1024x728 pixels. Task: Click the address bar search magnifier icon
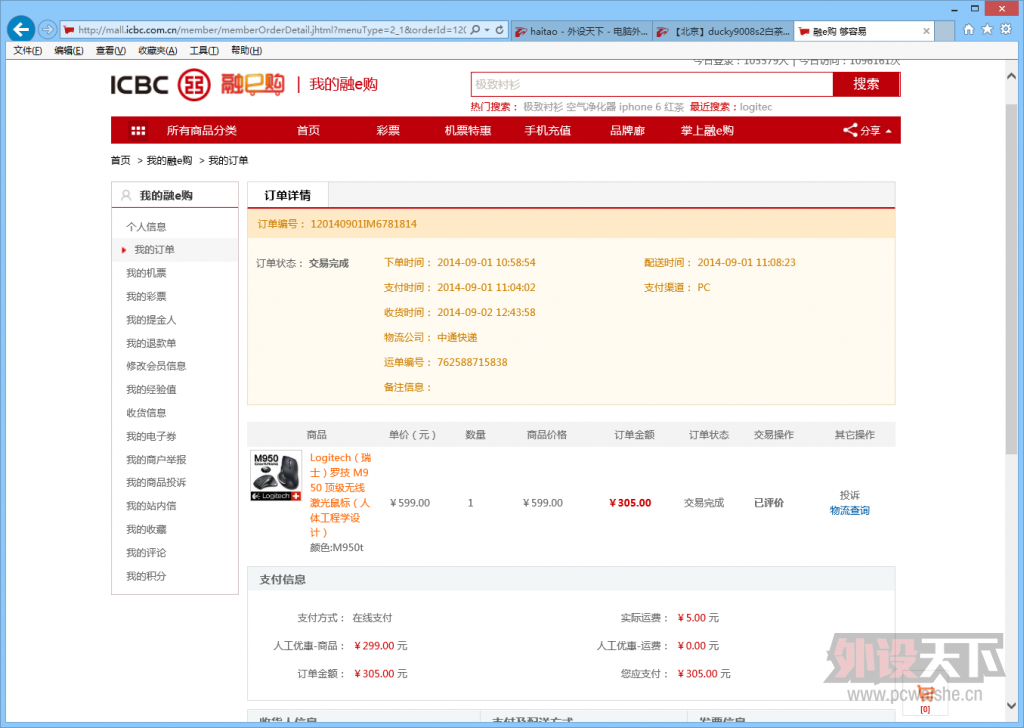475,30
